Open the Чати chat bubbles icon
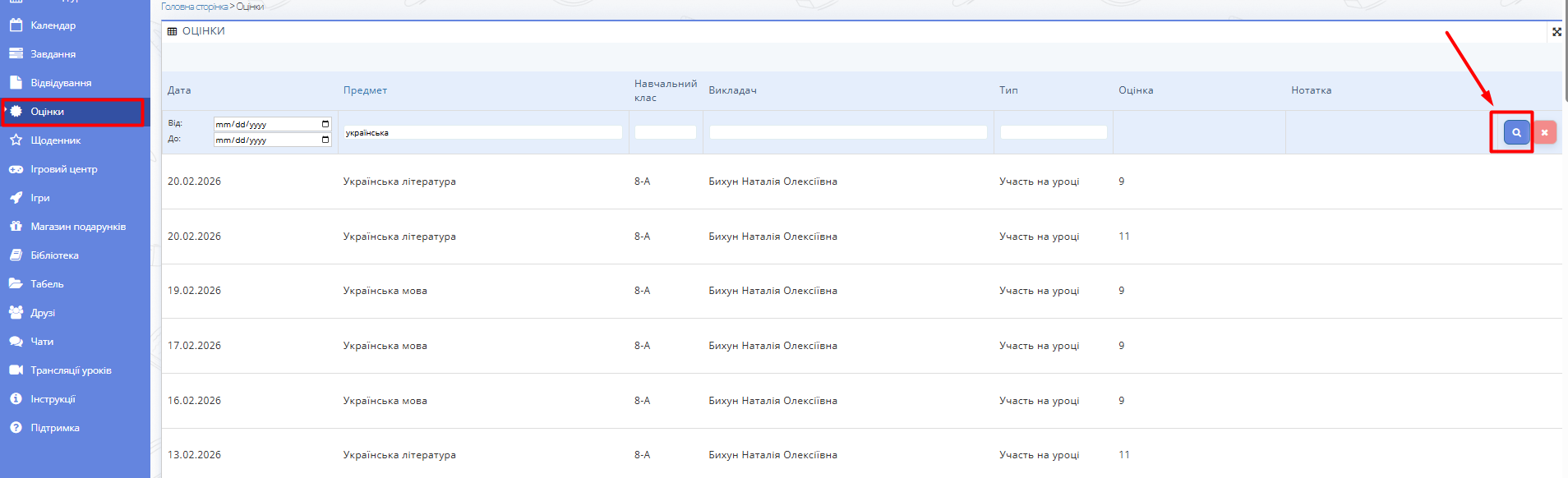Screen dimensions: 1568x478 [16, 342]
